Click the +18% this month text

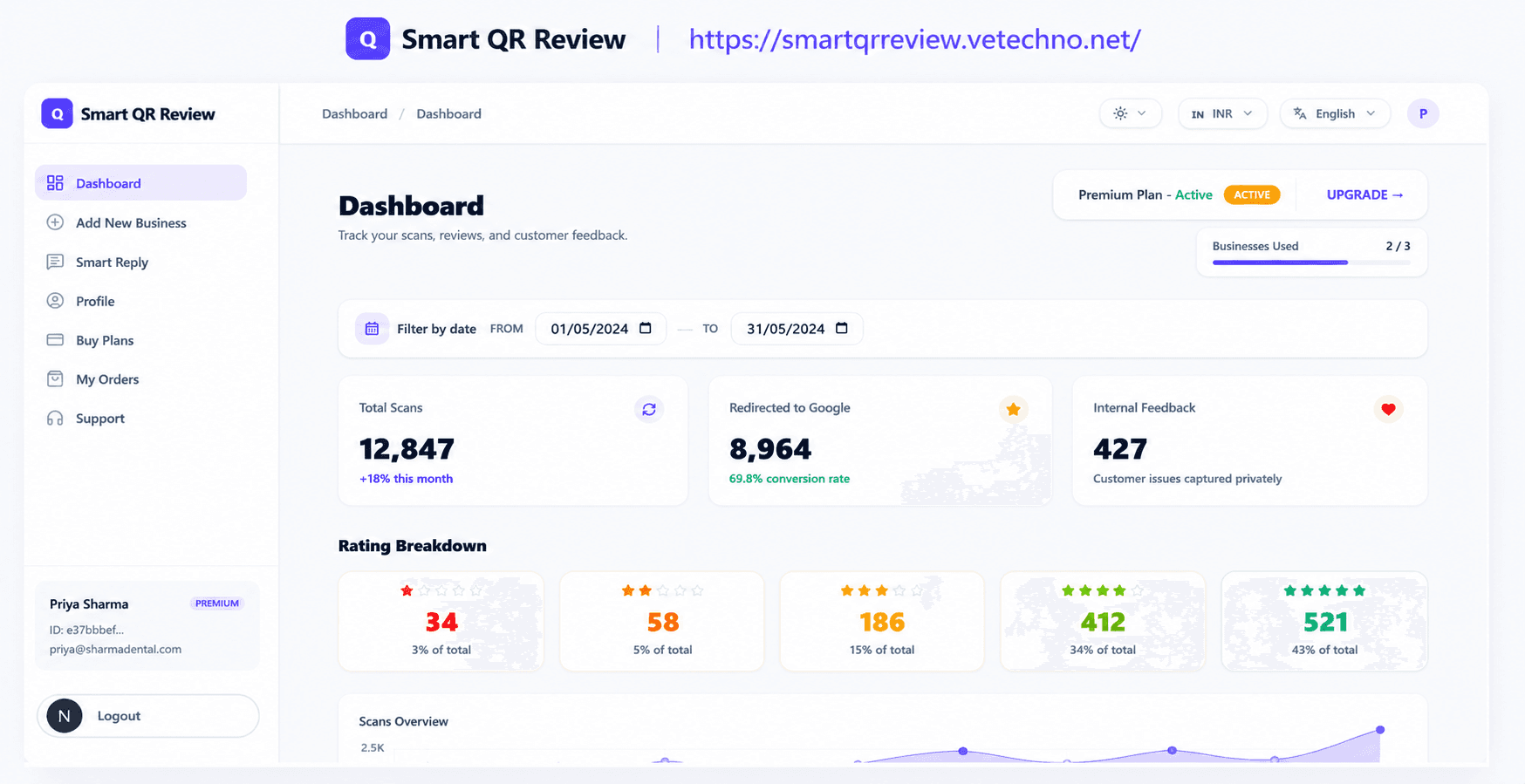pyautogui.click(x=406, y=479)
